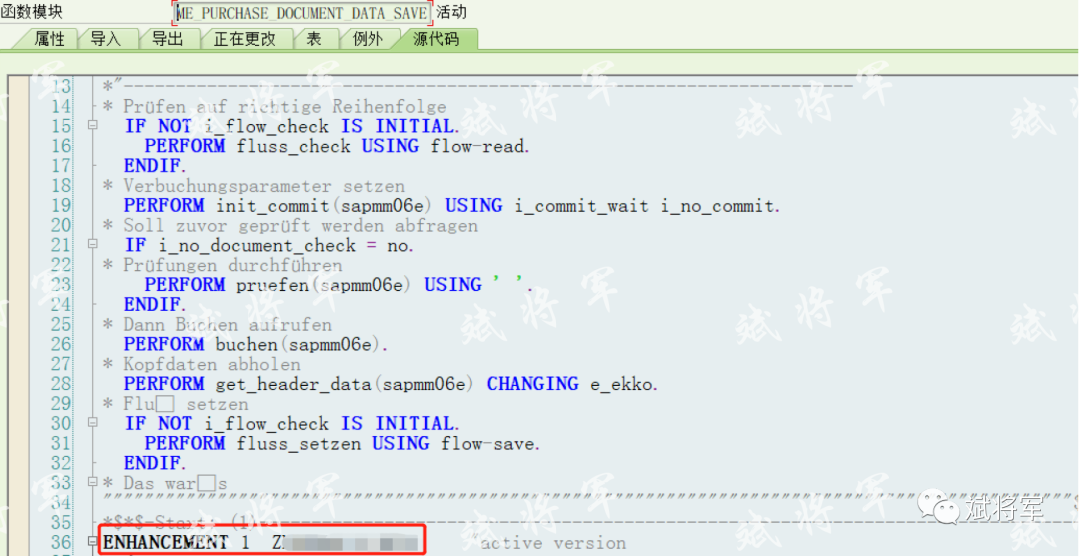
Task: Click the function module name field ME_PURCHASE_DOCUMENT_DATA_SAVE
Action: click(302, 13)
